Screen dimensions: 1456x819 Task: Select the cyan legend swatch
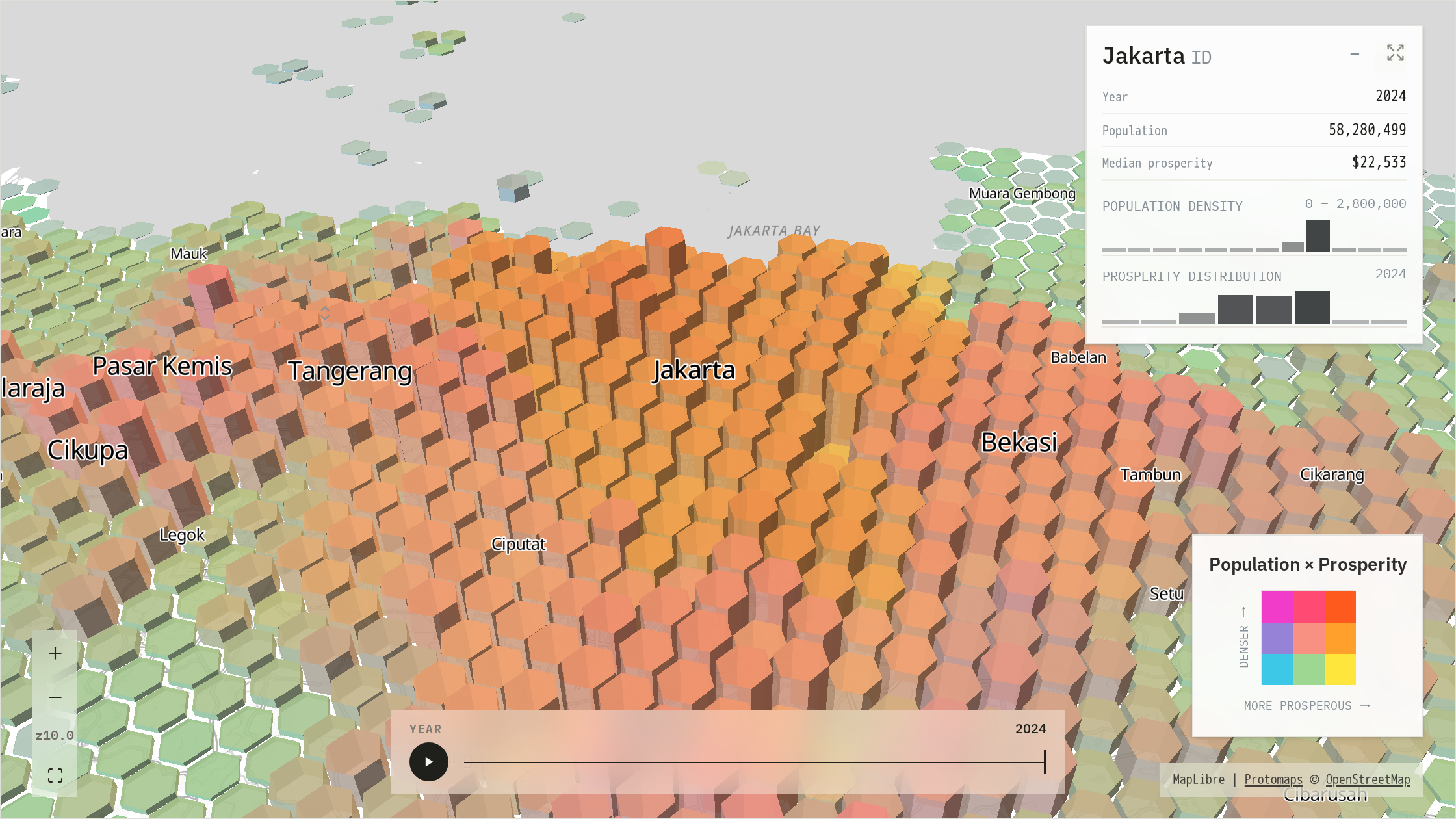[x=1278, y=669]
